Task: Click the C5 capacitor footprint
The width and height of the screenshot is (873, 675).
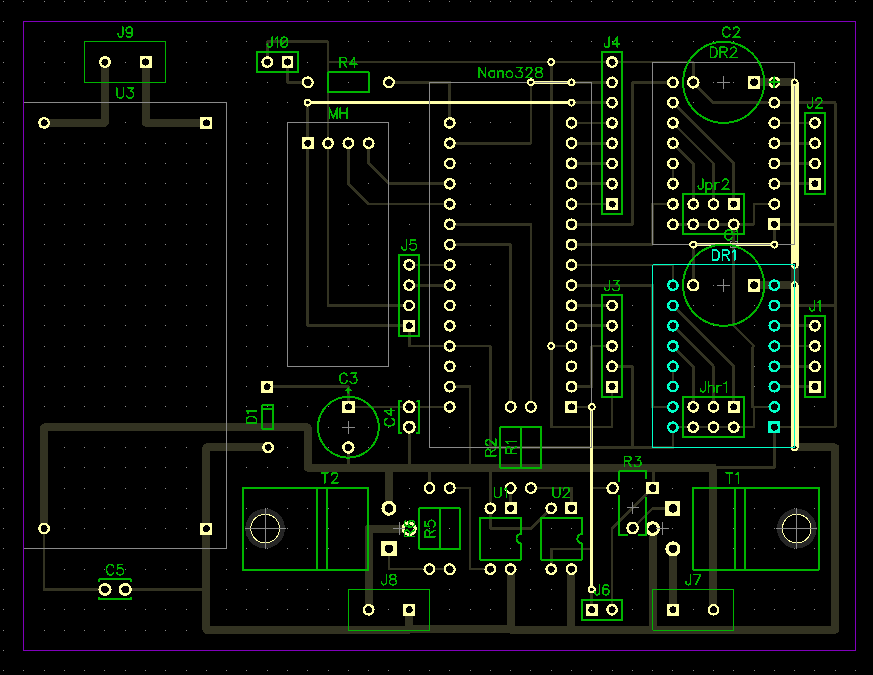Action: (x=115, y=590)
